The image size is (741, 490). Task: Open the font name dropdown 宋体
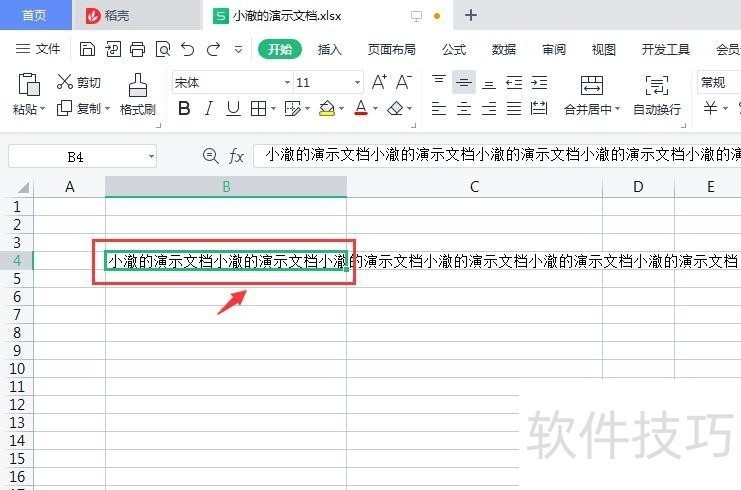tap(287, 83)
